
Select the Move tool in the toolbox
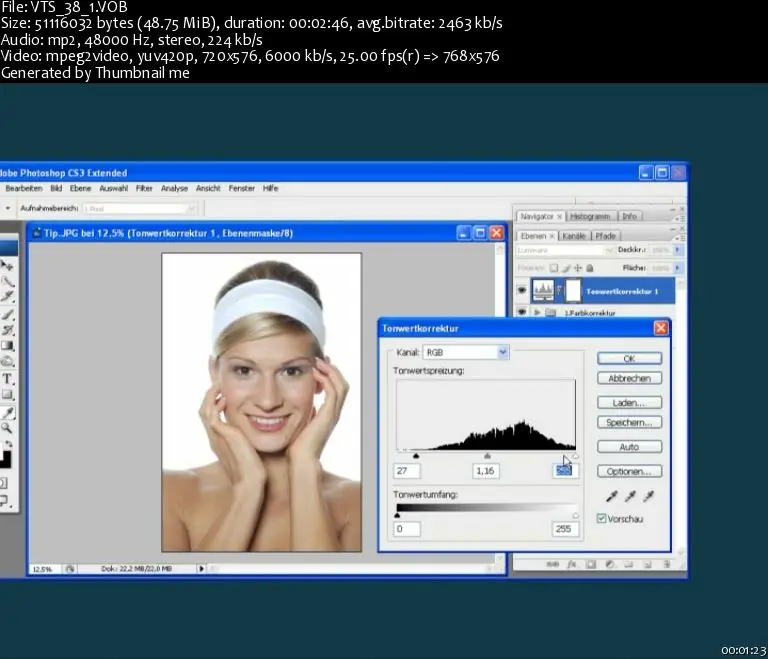[x=7, y=266]
